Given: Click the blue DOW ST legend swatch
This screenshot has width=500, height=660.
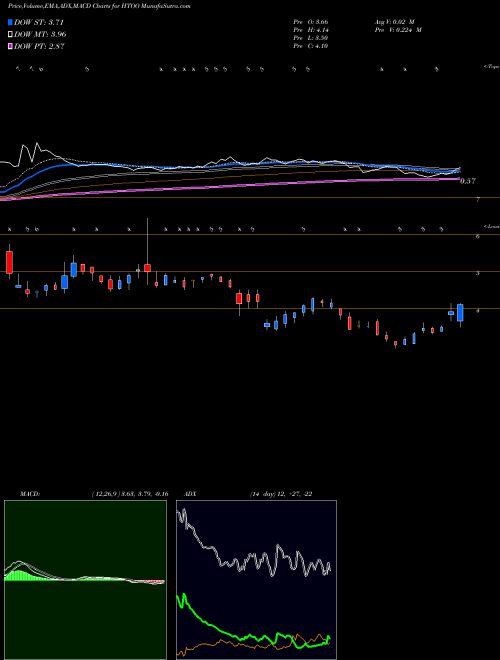Looking at the screenshot, I should point(11,23).
